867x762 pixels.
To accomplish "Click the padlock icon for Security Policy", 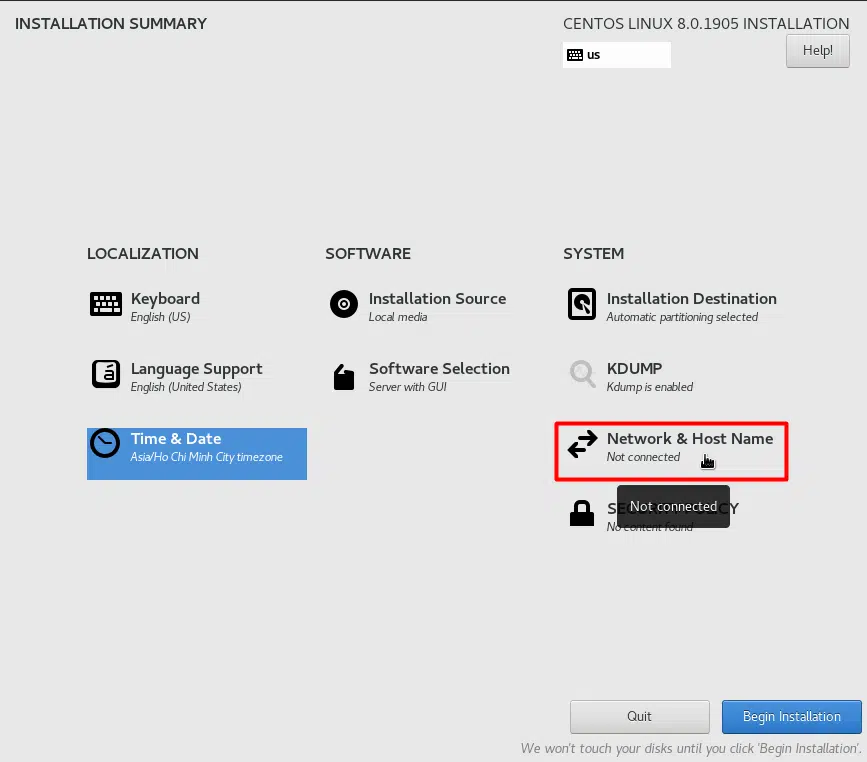I will click(x=582, y=514).
